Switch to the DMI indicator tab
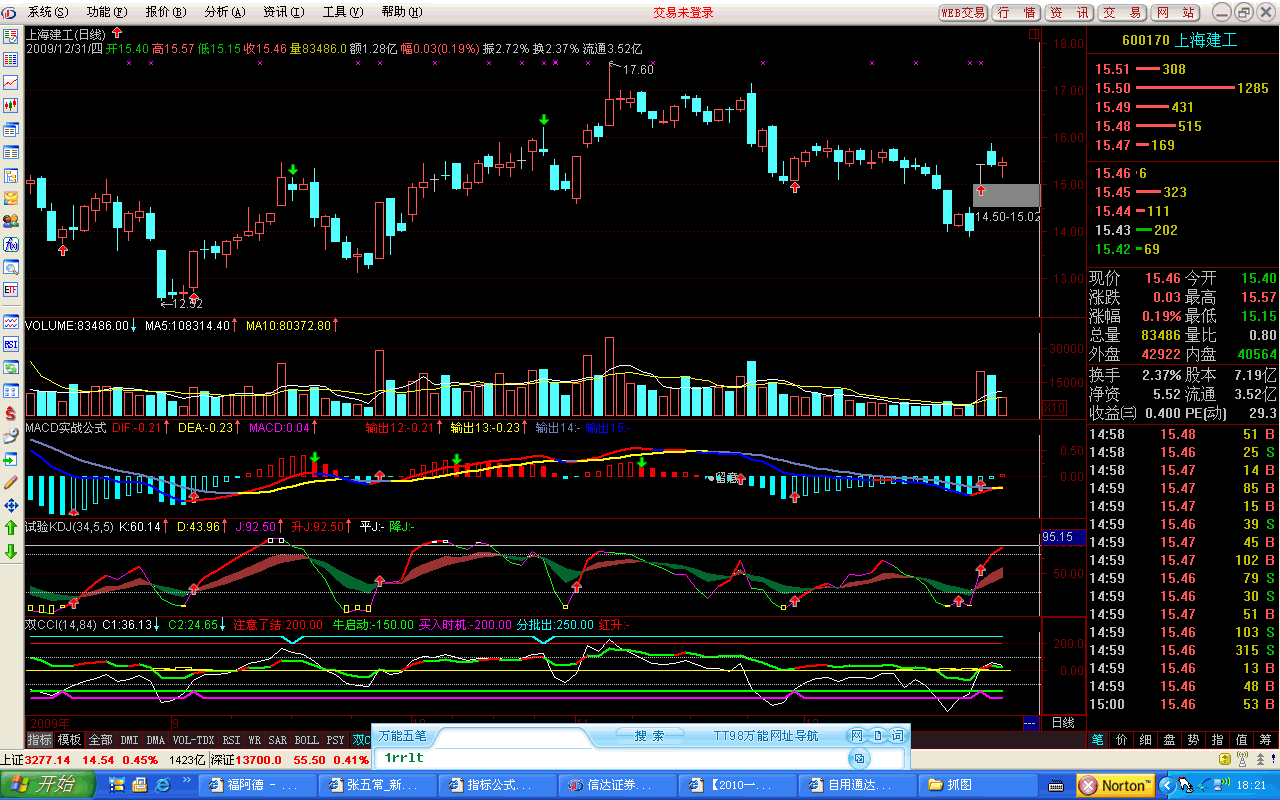Image resolution: width=1280 pixels, height=800 pixels. pos(130,740)
